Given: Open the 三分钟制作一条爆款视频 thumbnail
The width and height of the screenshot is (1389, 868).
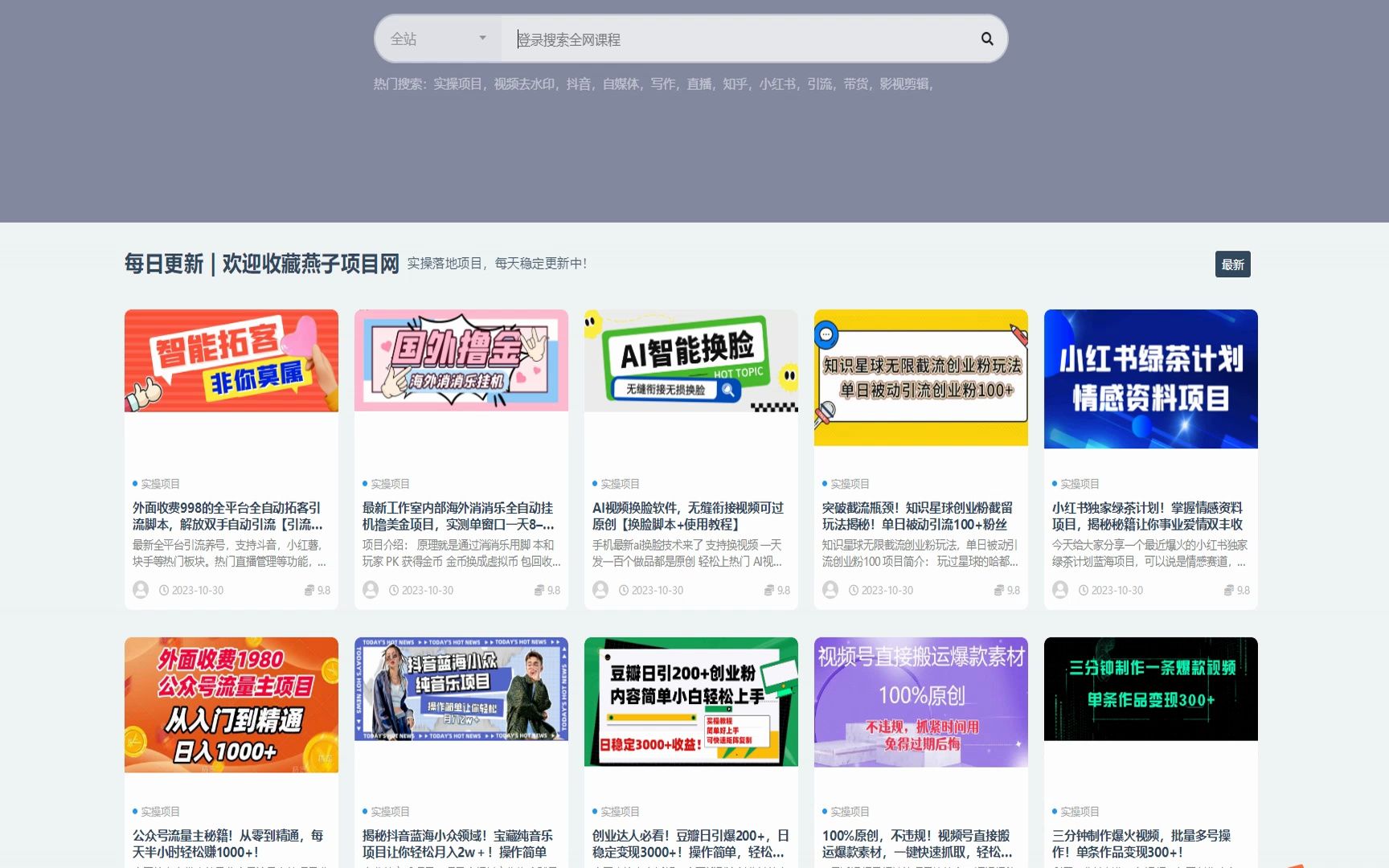Looking at the screenshot, I should [1151, 689].
